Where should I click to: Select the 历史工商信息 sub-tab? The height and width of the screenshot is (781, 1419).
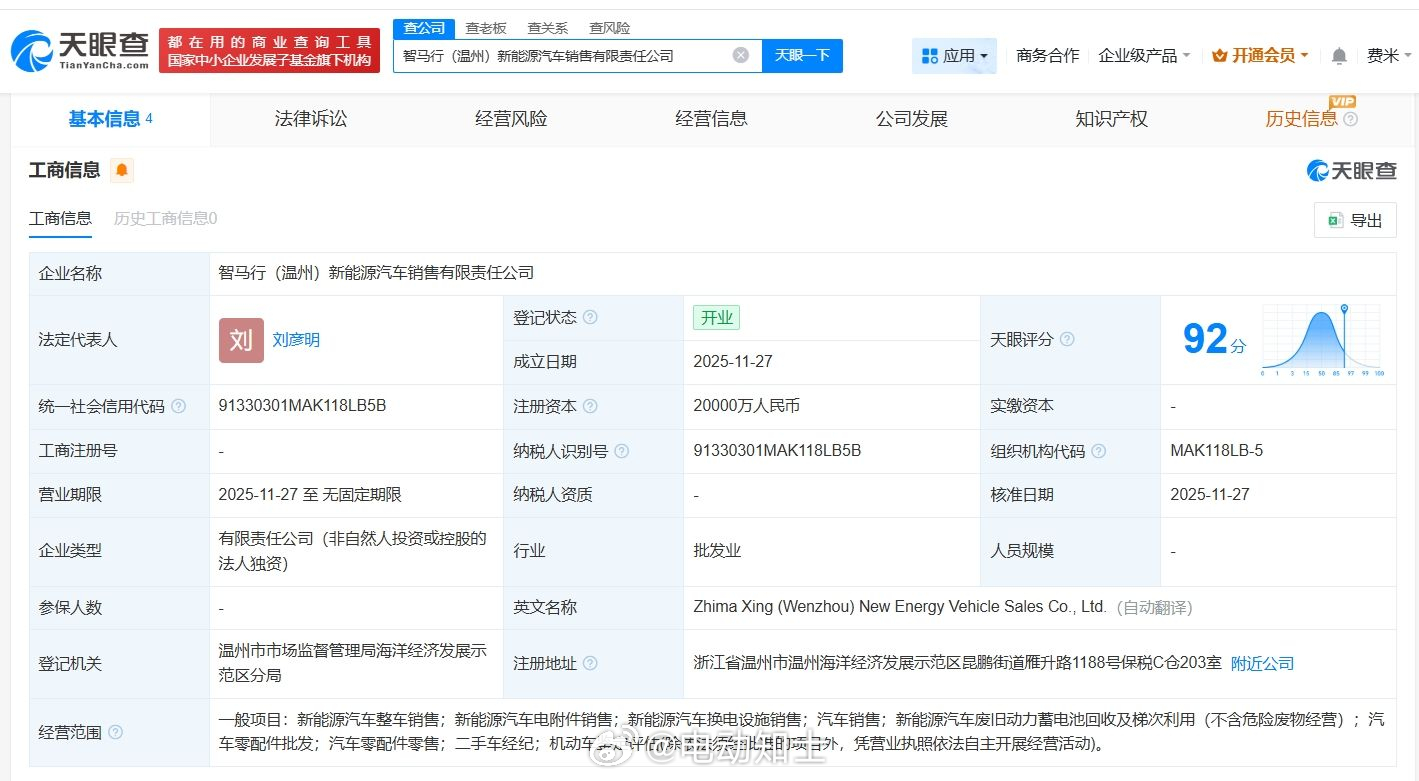click(x=163, y=218)
